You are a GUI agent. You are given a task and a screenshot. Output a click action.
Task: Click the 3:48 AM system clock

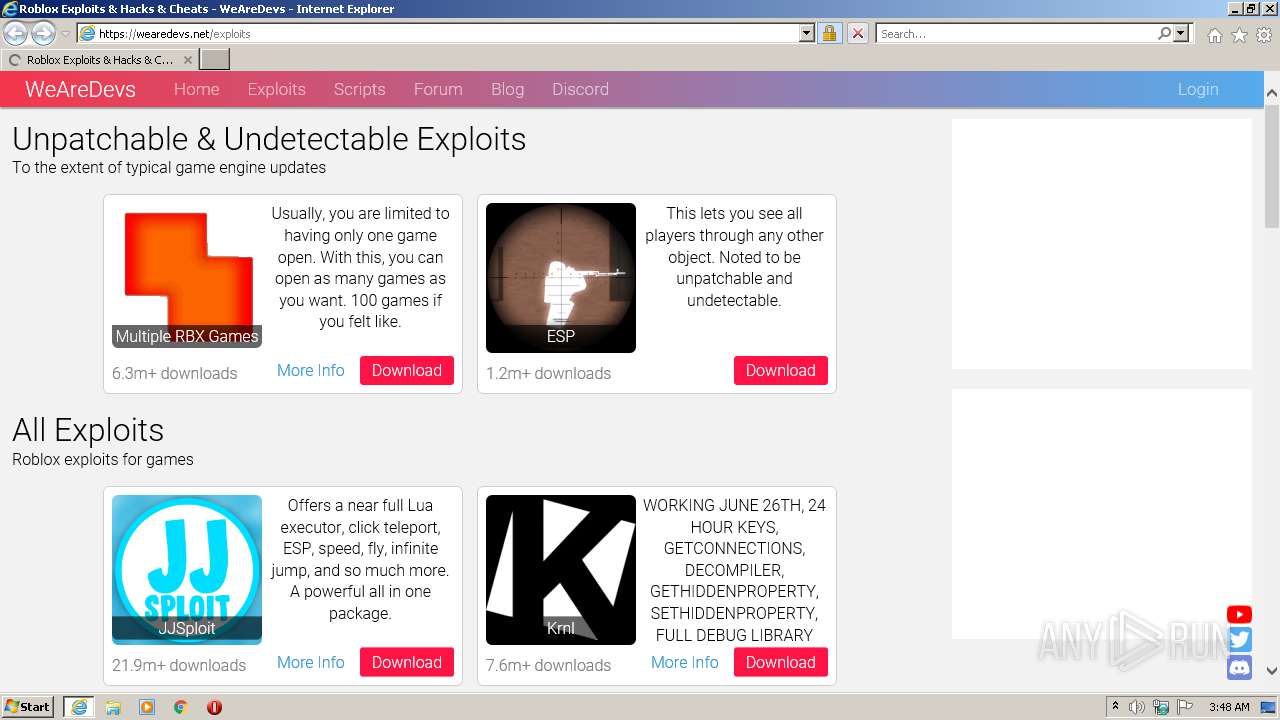tap(1229, 707)
